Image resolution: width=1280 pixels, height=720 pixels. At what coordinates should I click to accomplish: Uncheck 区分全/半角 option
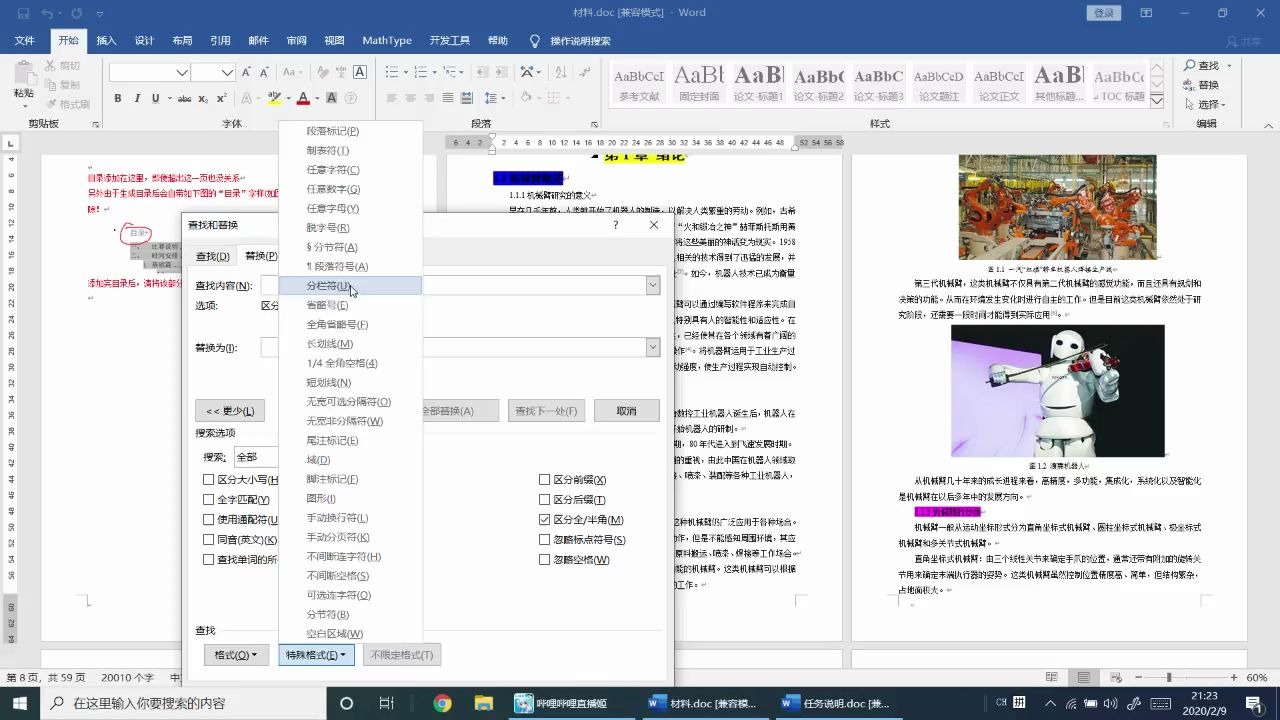pyautogui.click(x=544, y=519)
